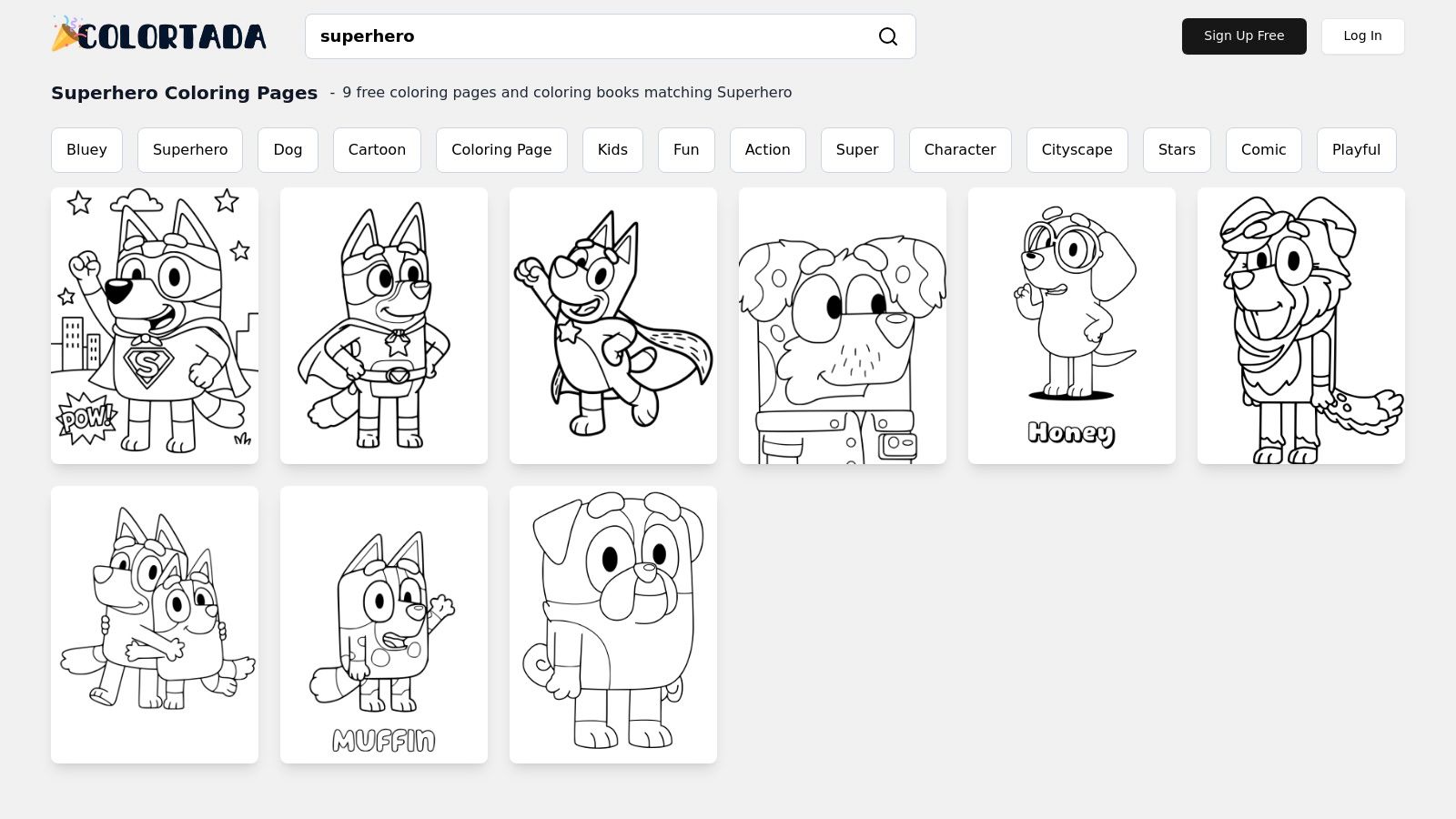The image size is (1456, 819).
Task: Select the Superhero filter tag
Action: 190,149
